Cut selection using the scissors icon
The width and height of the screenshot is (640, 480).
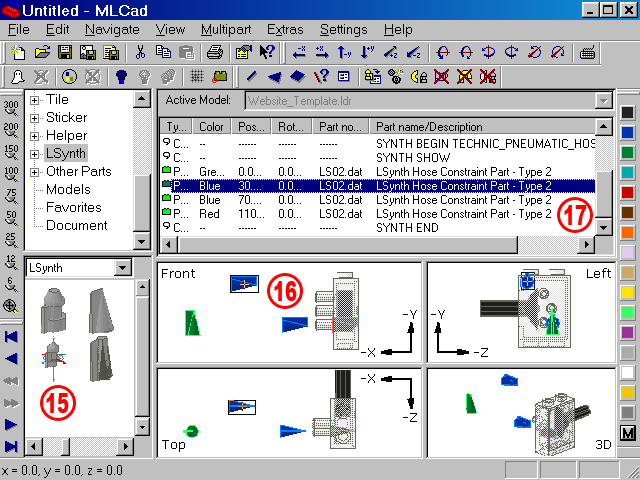[140, 53]
